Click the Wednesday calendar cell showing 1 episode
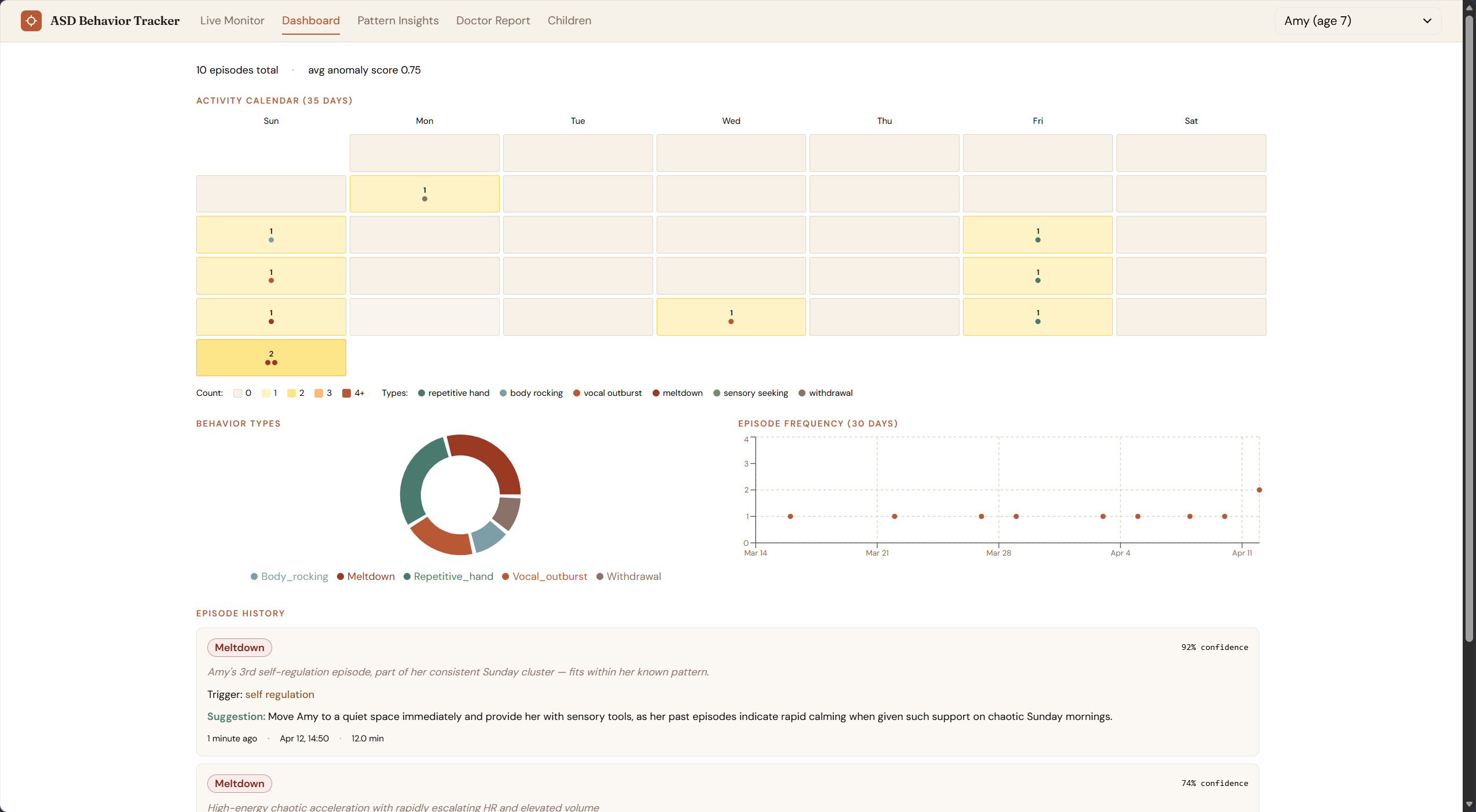The height and width of the screenshot is (812, 1476). (731, 317)
